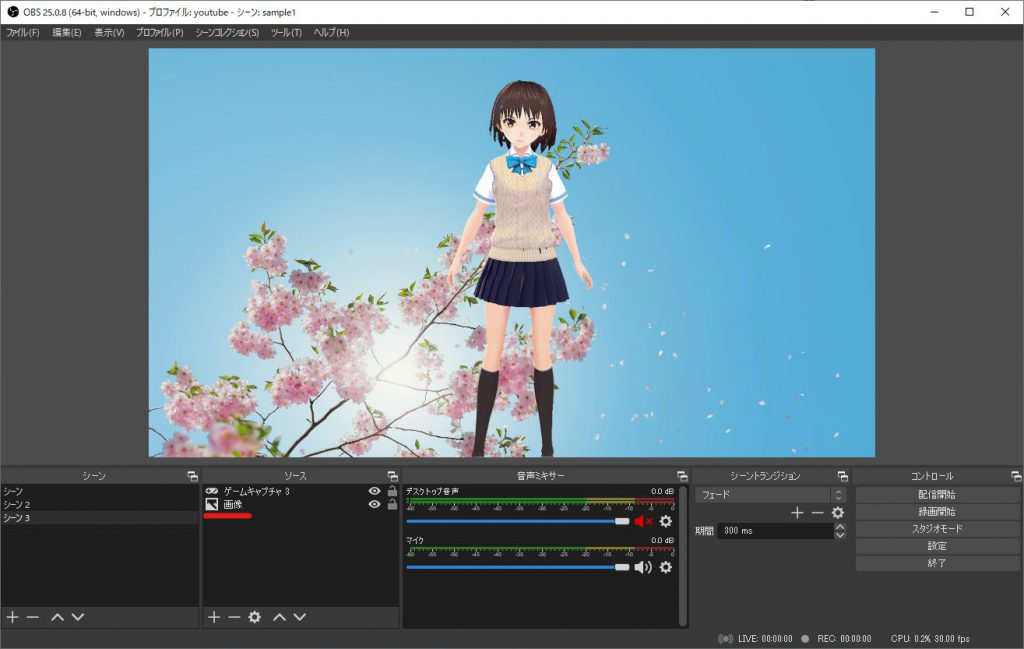
Task: Click the OBS logo in the title bar
Action: pyautogui.click(x=12, y=12)
